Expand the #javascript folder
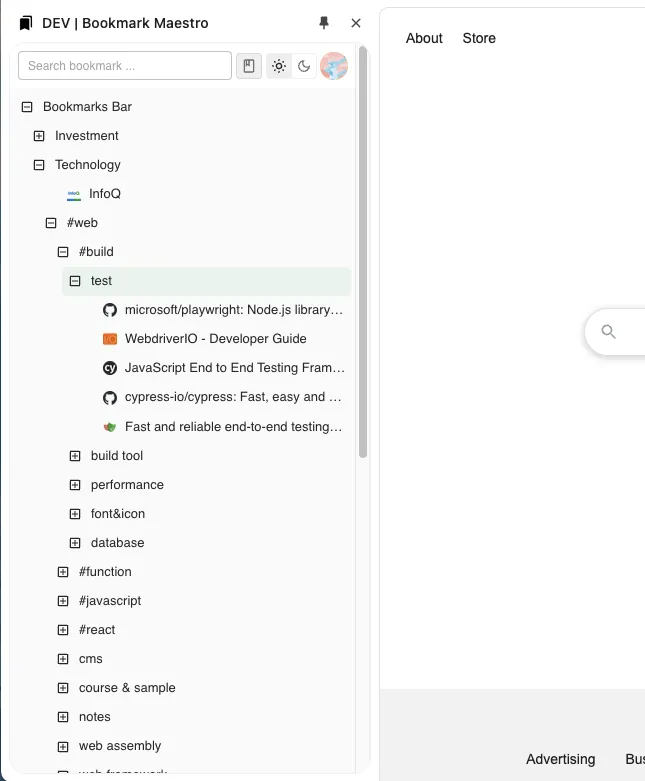This screenshot has height=781, width=645. (x=63, y=601)
